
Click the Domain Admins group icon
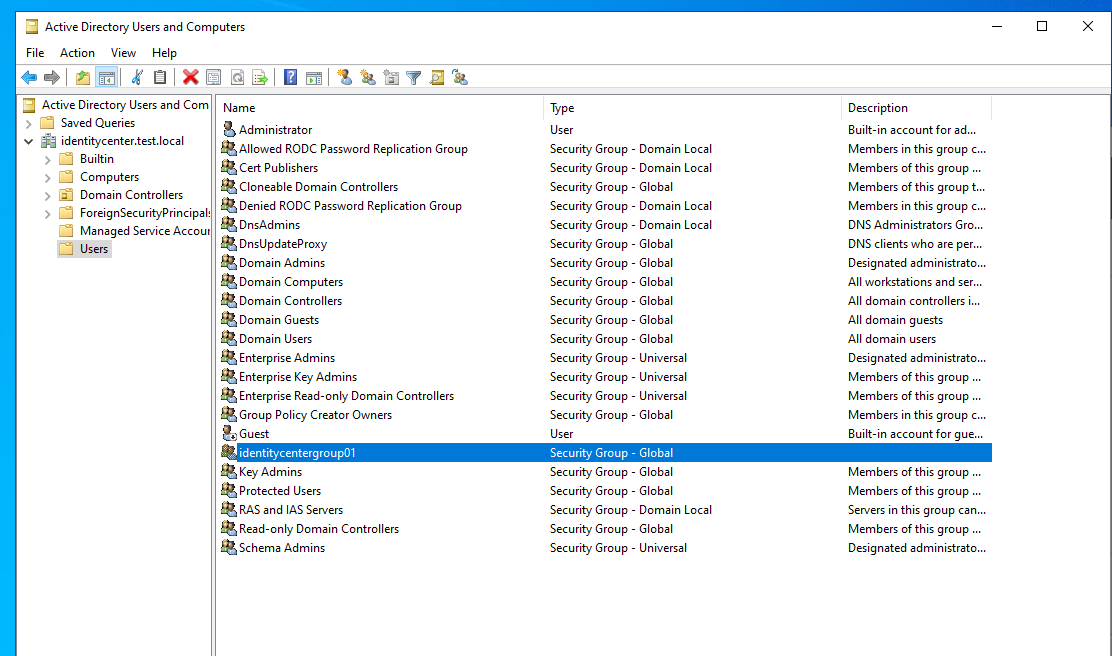(x=228, y=262)
